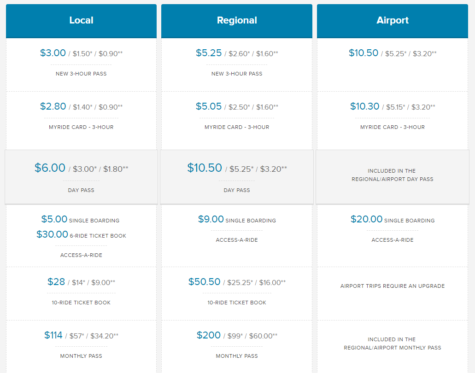Click the Regional $200 Monthly Pass price
This screenshot has width=475, height=373.
208,335
